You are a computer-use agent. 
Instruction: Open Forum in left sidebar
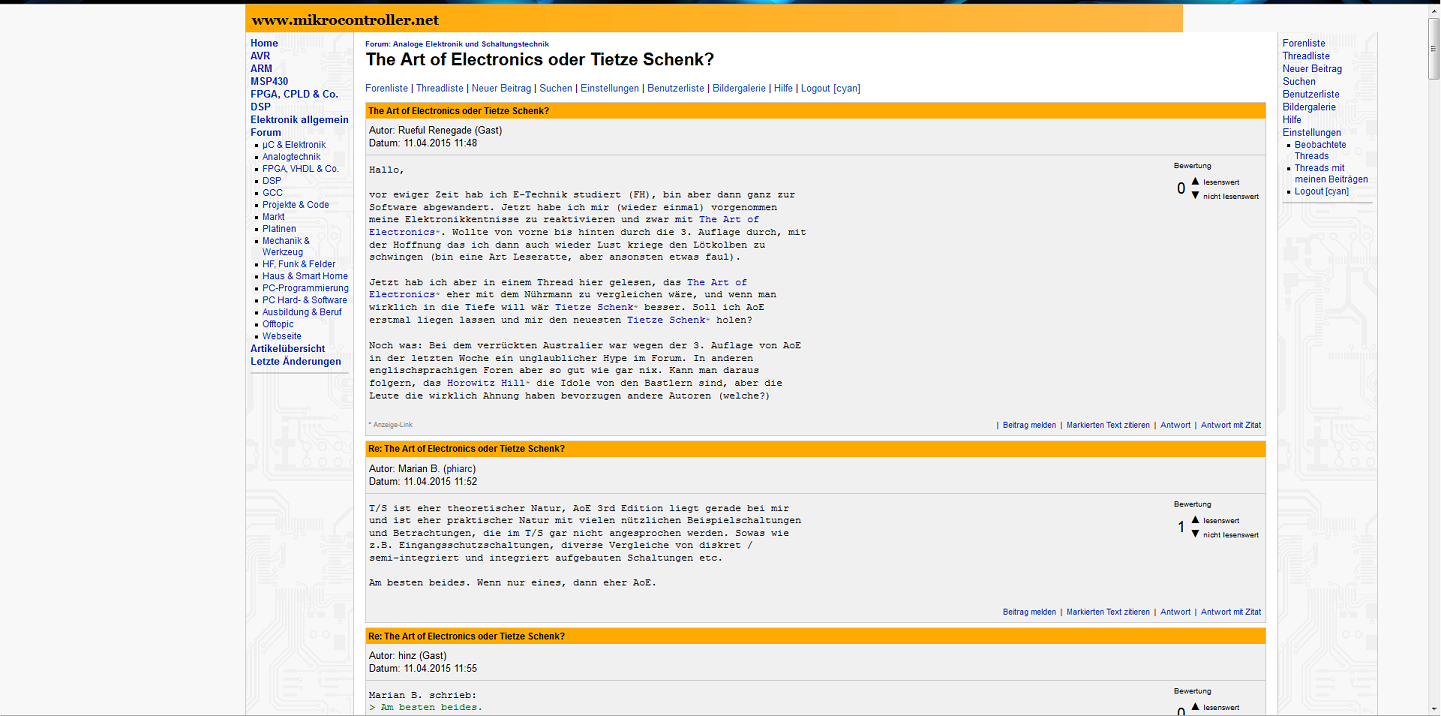[266, 132]
